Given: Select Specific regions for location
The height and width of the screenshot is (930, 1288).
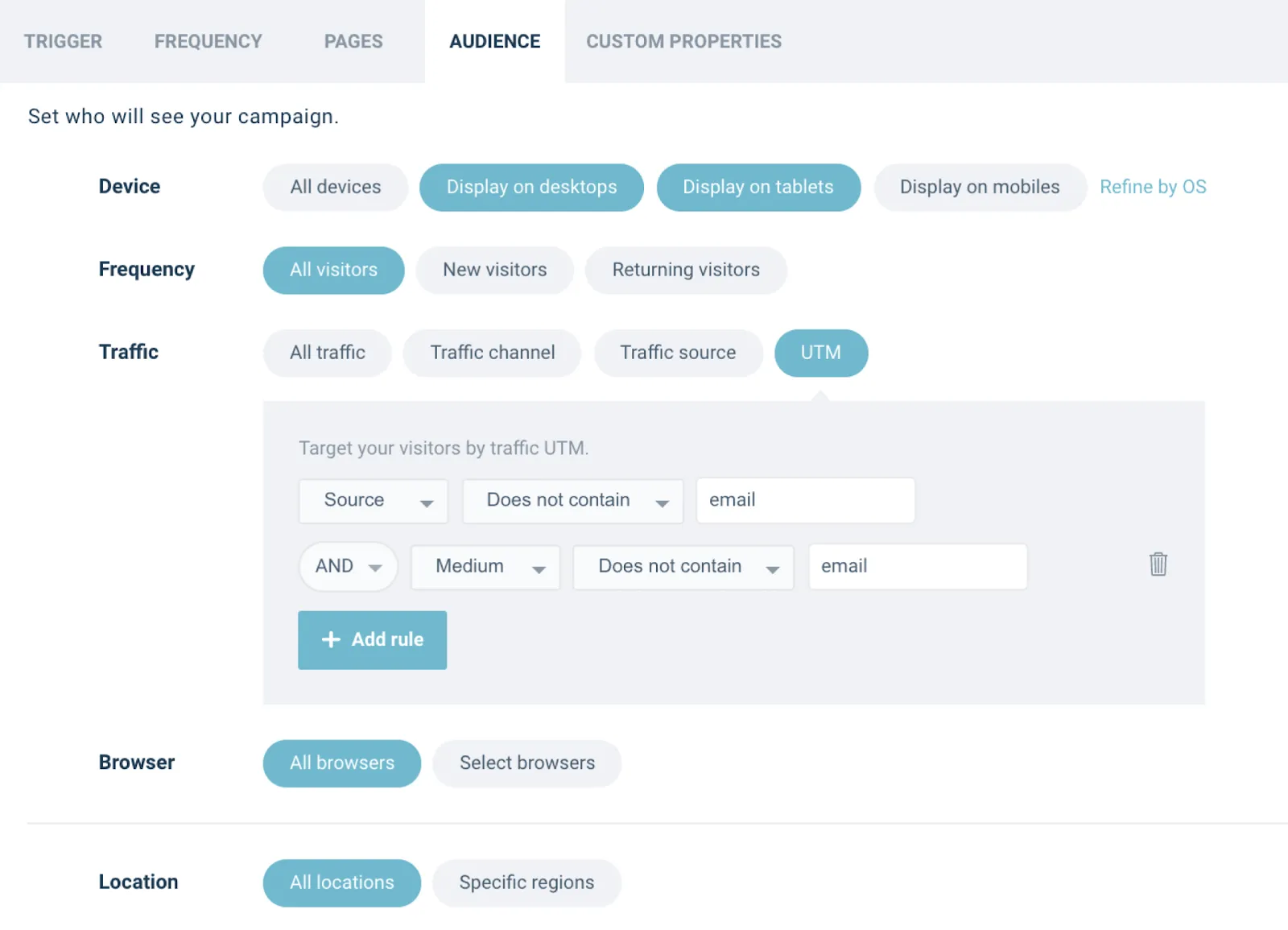Looking at the screenshot, I should [526, 883].
